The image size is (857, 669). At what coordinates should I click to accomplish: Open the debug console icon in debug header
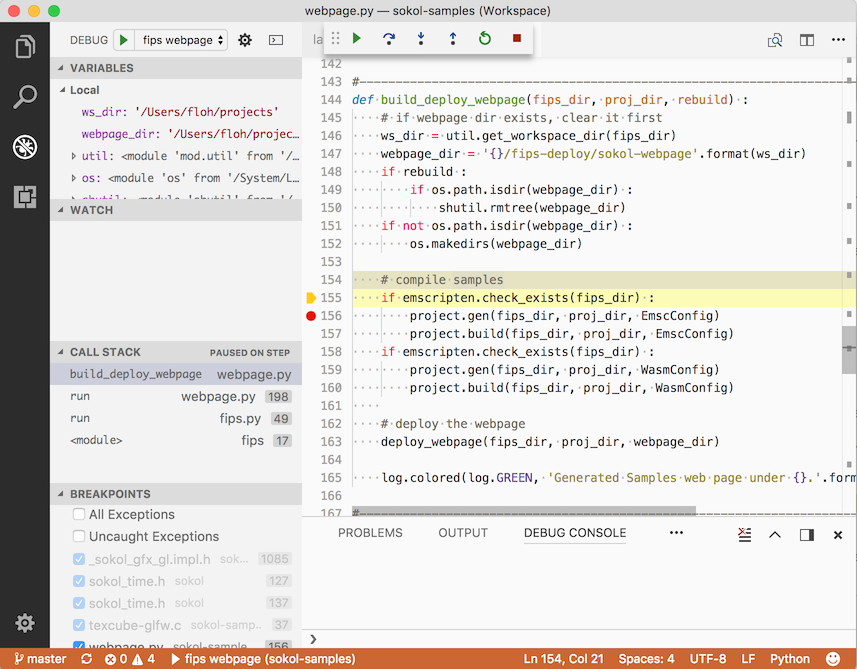point(276,40)
